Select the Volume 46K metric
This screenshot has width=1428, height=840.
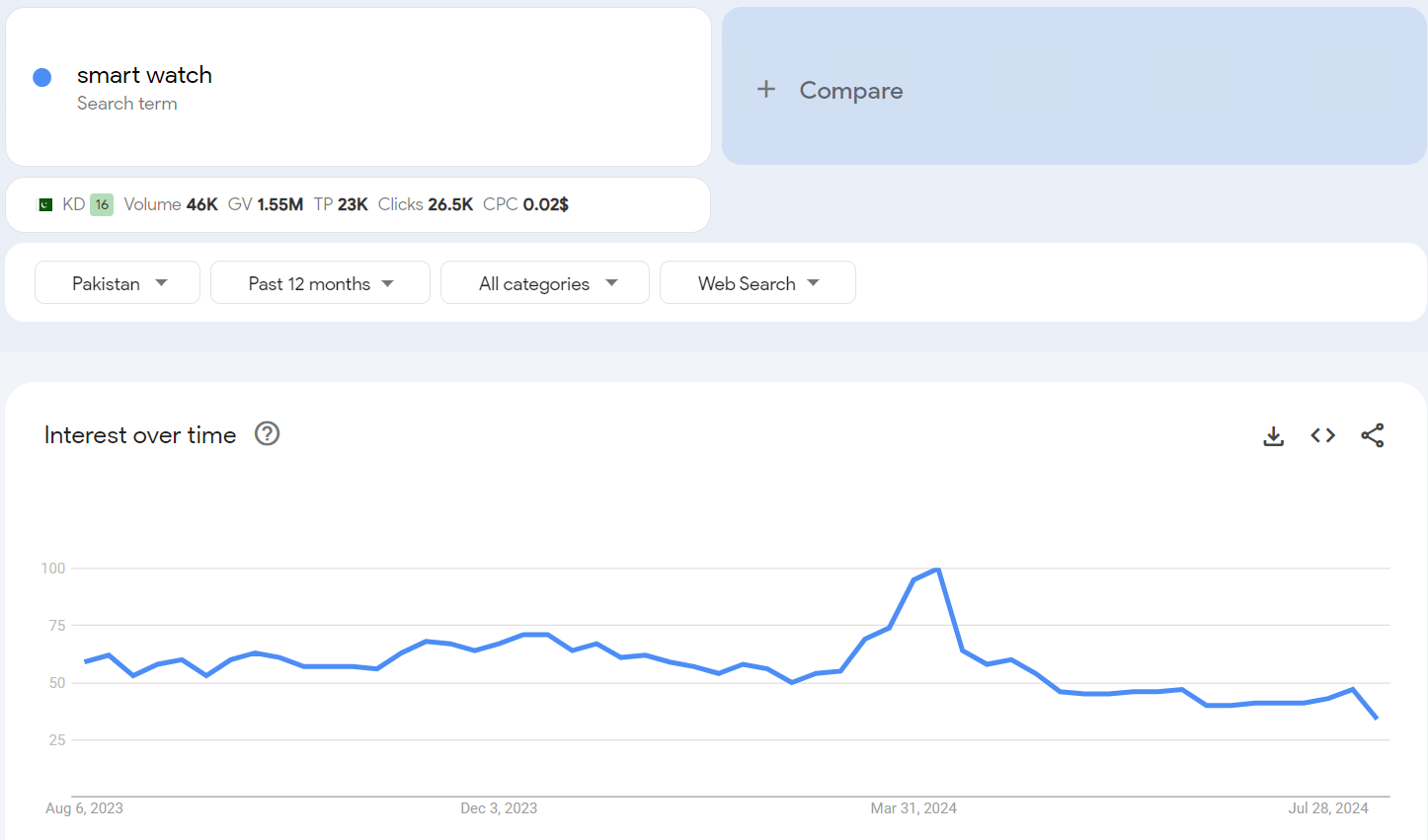pos(171,204)
